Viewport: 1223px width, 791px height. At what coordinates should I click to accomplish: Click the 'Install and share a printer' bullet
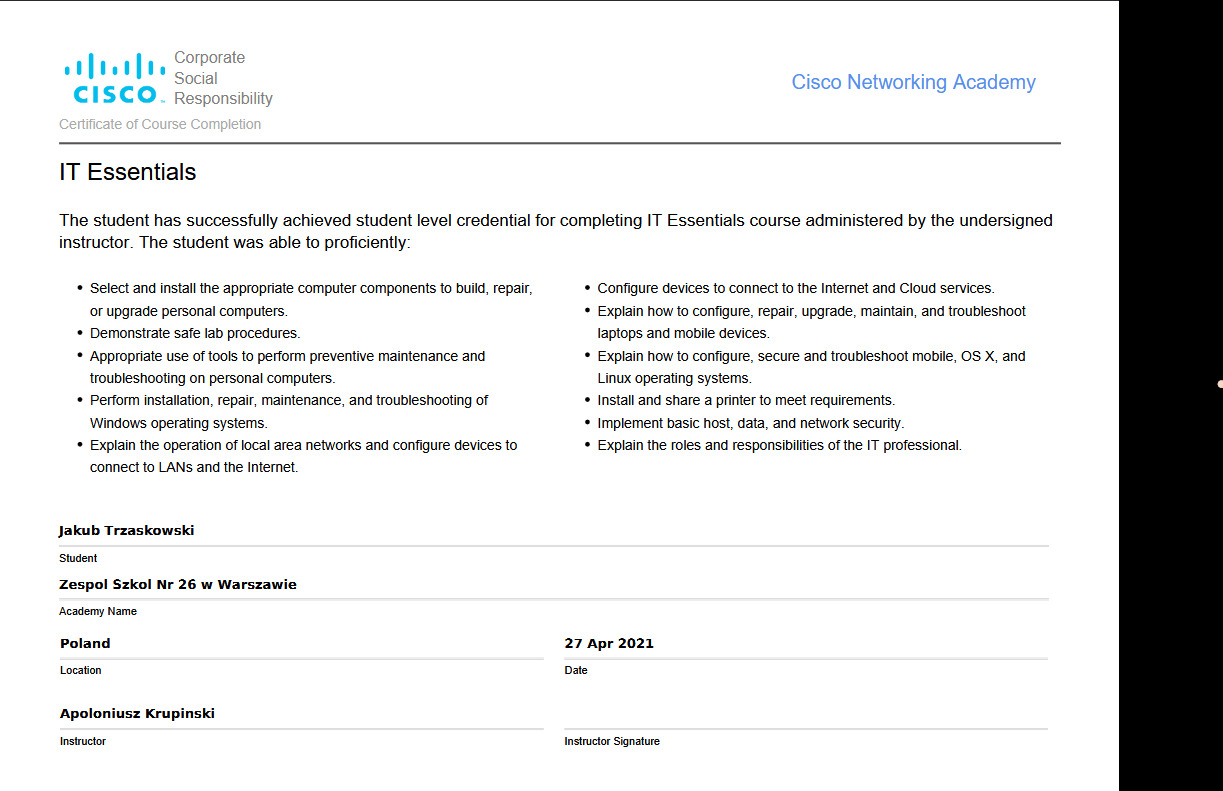tap(746, 401)
